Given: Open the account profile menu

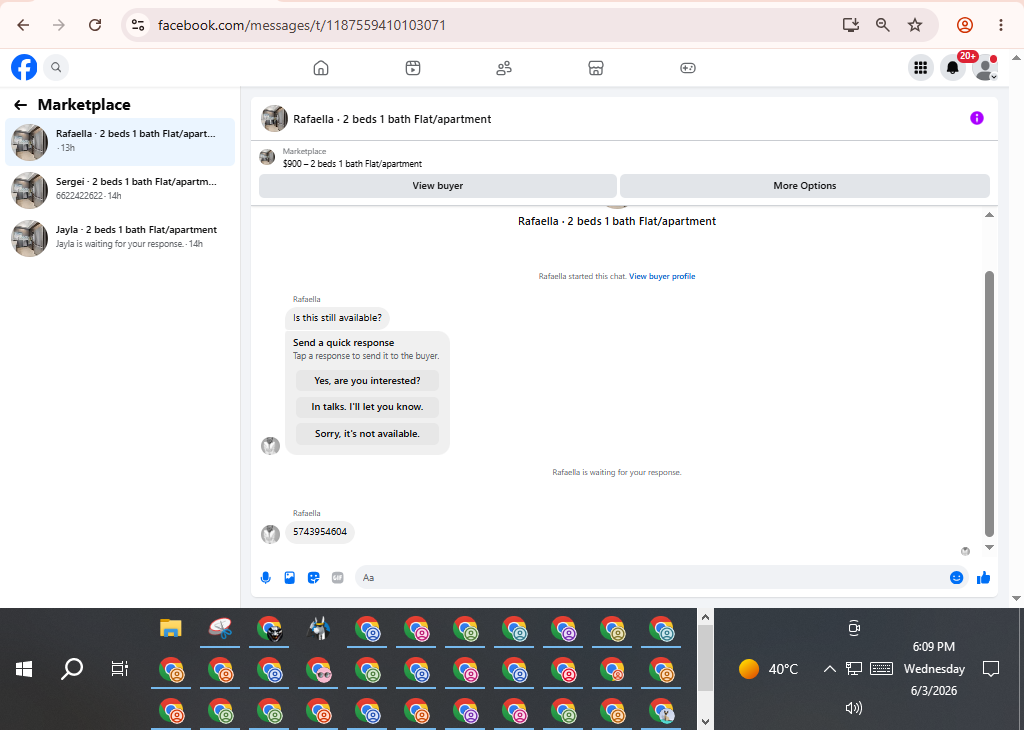Looking at the screenshot, I should click(985, 67).
